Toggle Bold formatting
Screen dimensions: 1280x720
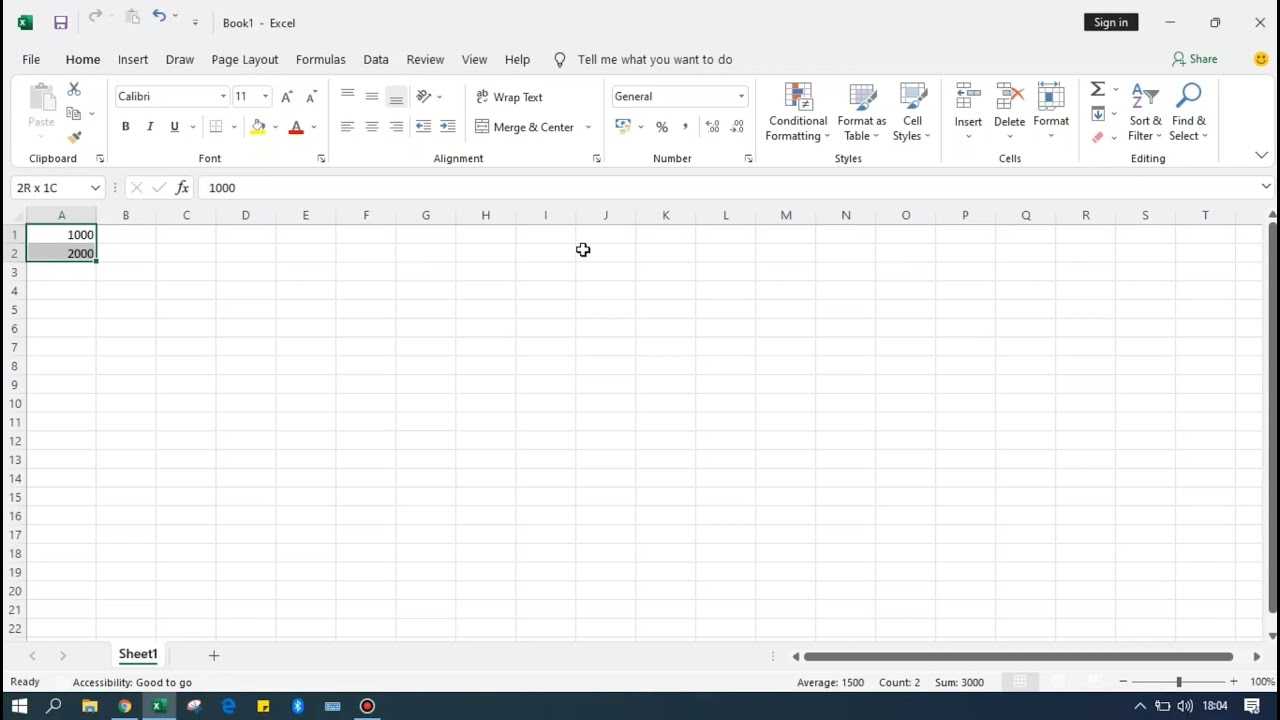126,127
